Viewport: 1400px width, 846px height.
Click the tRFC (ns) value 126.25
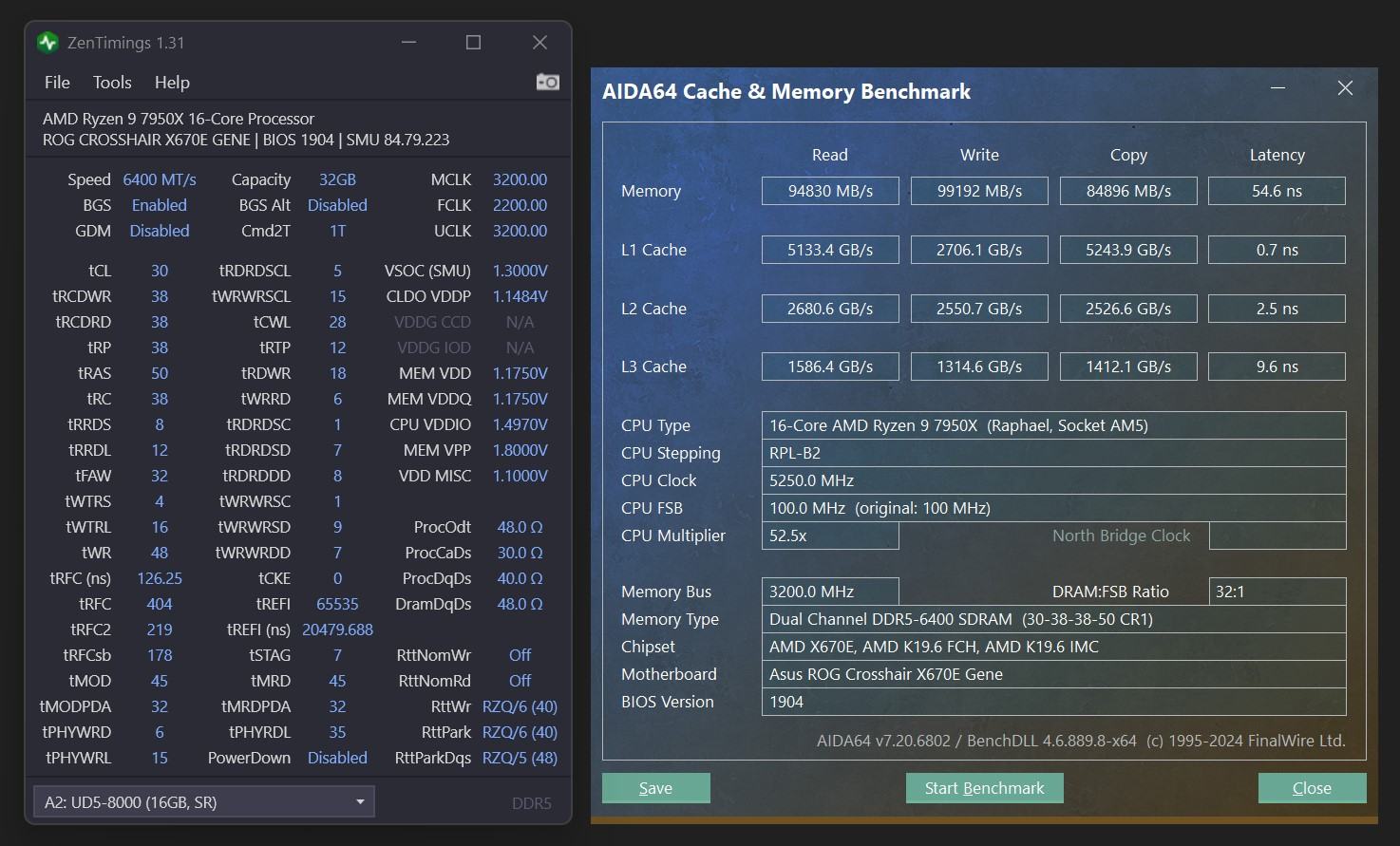(x=160, y=578)
